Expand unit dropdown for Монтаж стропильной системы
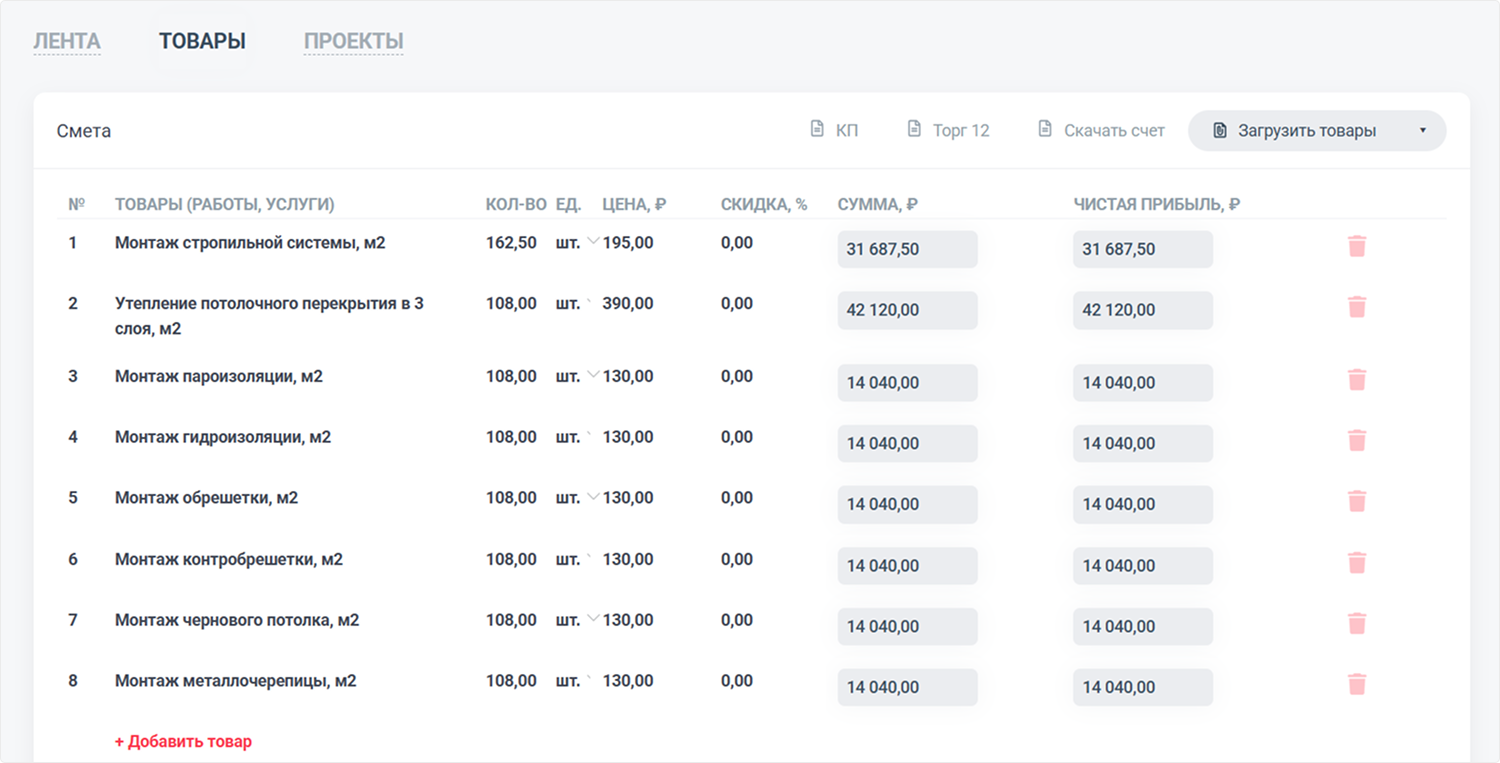1500x763 pixels. [592, 242]
